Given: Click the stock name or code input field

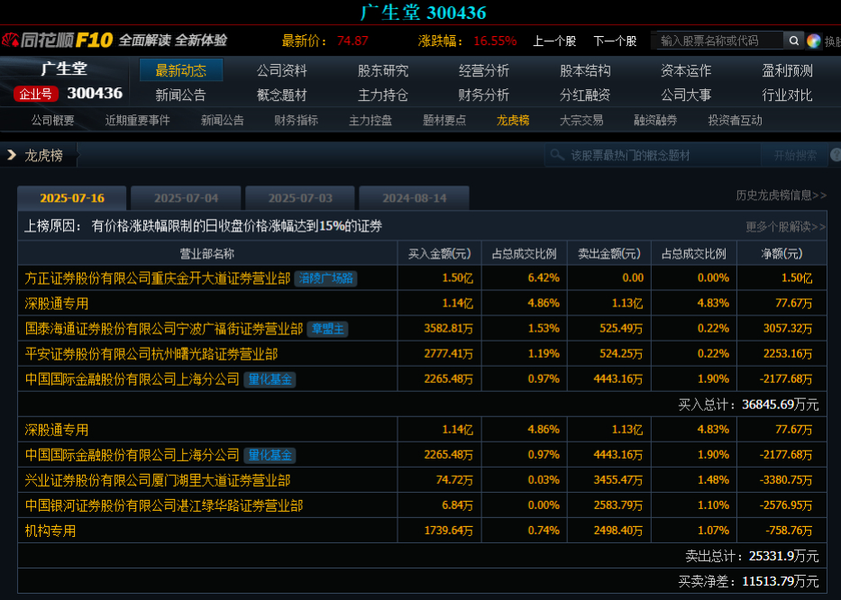Looking at the screenshot, I should point(719,40).
